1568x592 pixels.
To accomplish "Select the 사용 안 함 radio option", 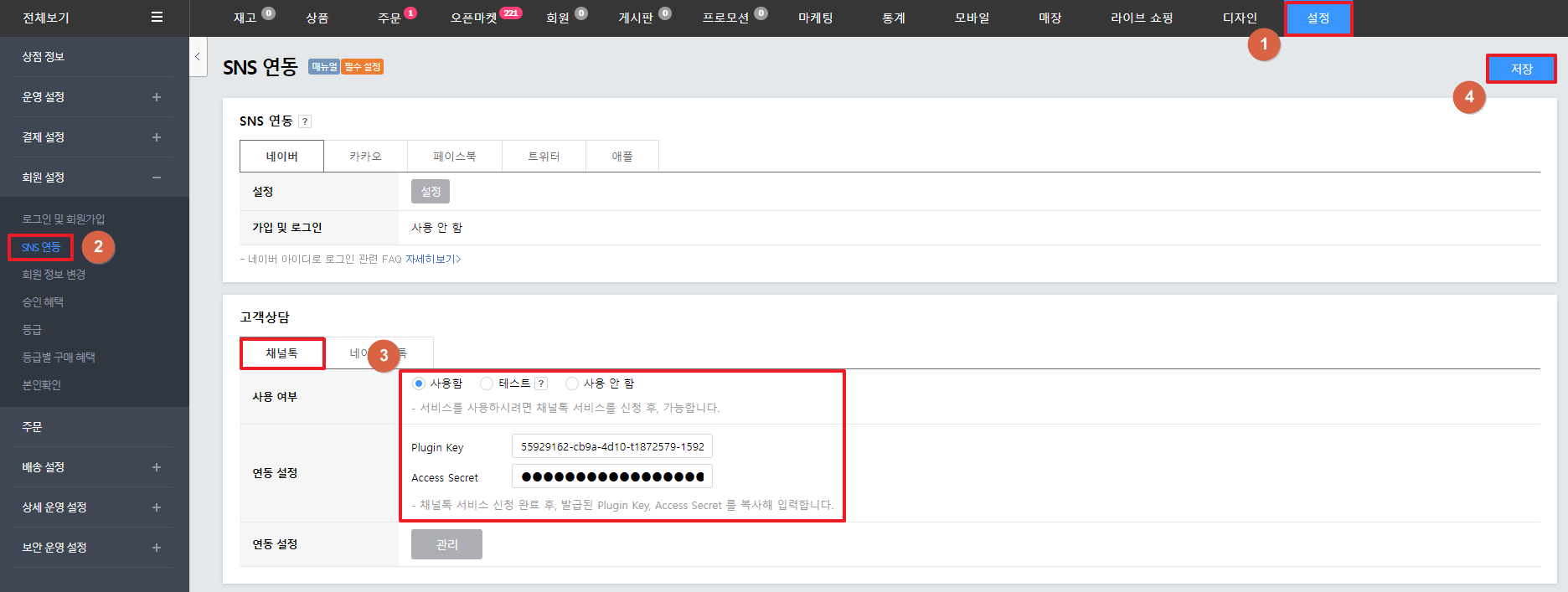I will 572,384.
